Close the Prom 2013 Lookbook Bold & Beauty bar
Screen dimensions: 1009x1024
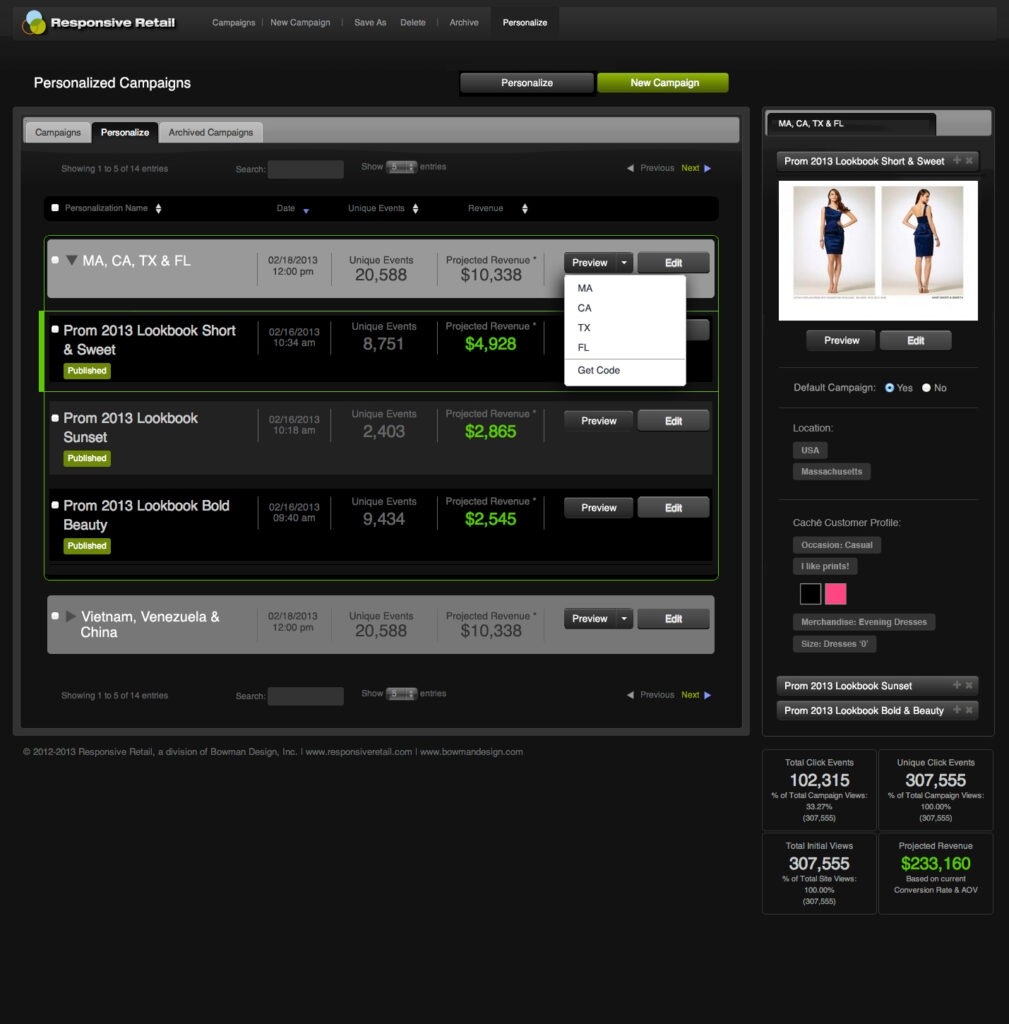pos(969,710)
